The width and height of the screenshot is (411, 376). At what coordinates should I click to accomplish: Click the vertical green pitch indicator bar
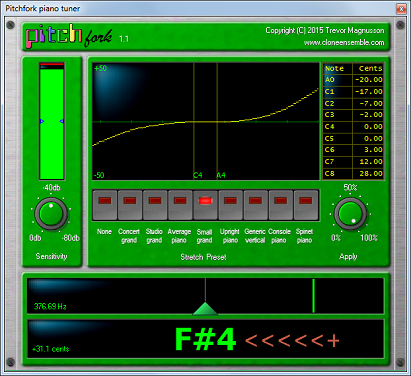click(x=313, y=296)
